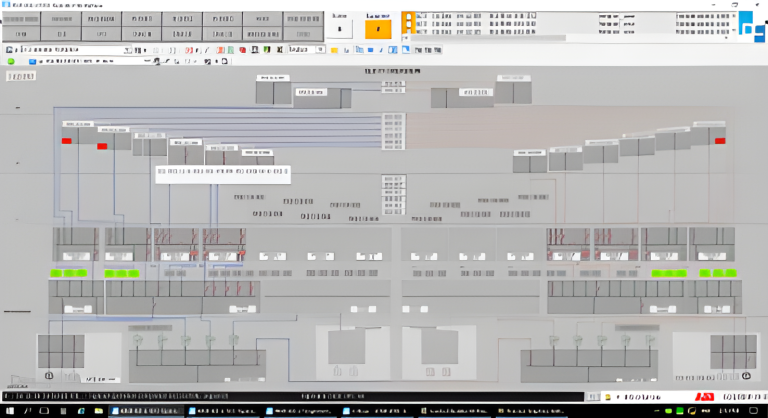Open Task View from the taskbar
The image size is (768, 418).
44,411
